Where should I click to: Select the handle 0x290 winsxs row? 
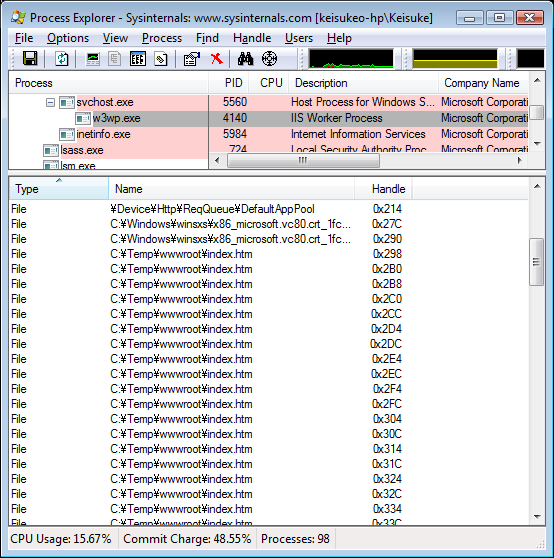point(269,239)
